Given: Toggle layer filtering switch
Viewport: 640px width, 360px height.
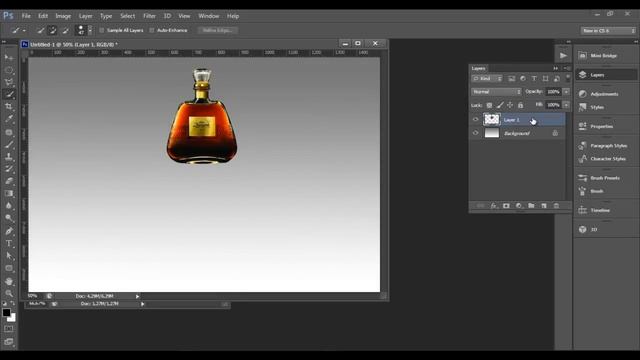Looking at the screenshot, I should point(567,78).
